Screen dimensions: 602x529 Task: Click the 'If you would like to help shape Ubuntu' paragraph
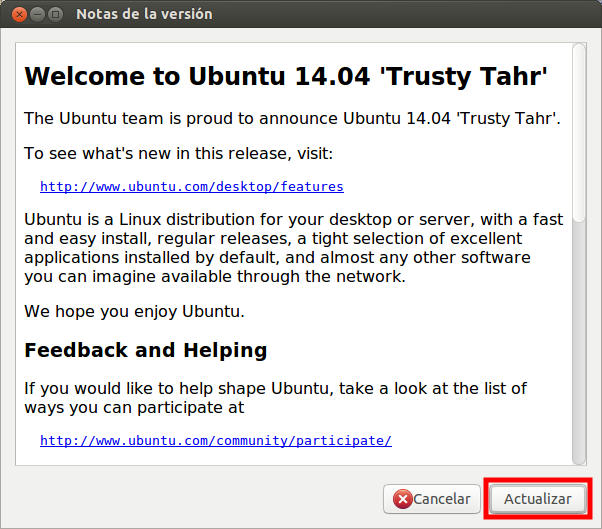(275, 398)
